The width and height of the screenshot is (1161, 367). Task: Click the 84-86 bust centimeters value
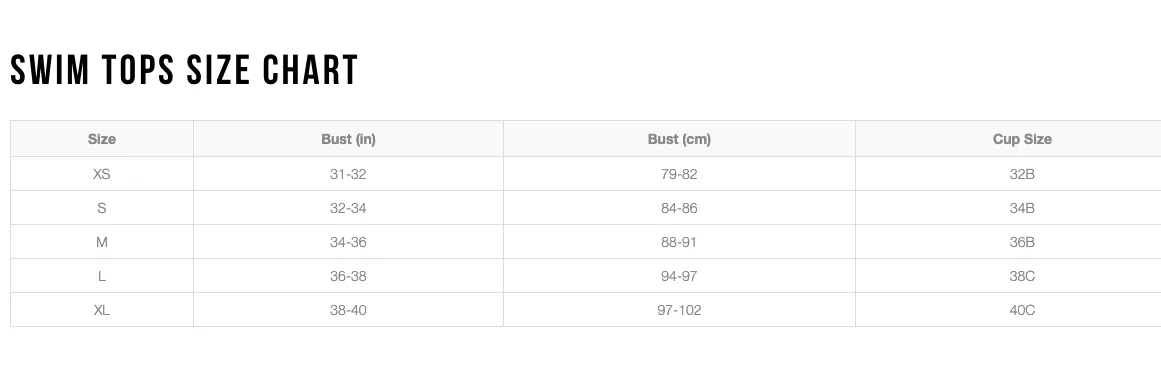click(x=679, y=208)
